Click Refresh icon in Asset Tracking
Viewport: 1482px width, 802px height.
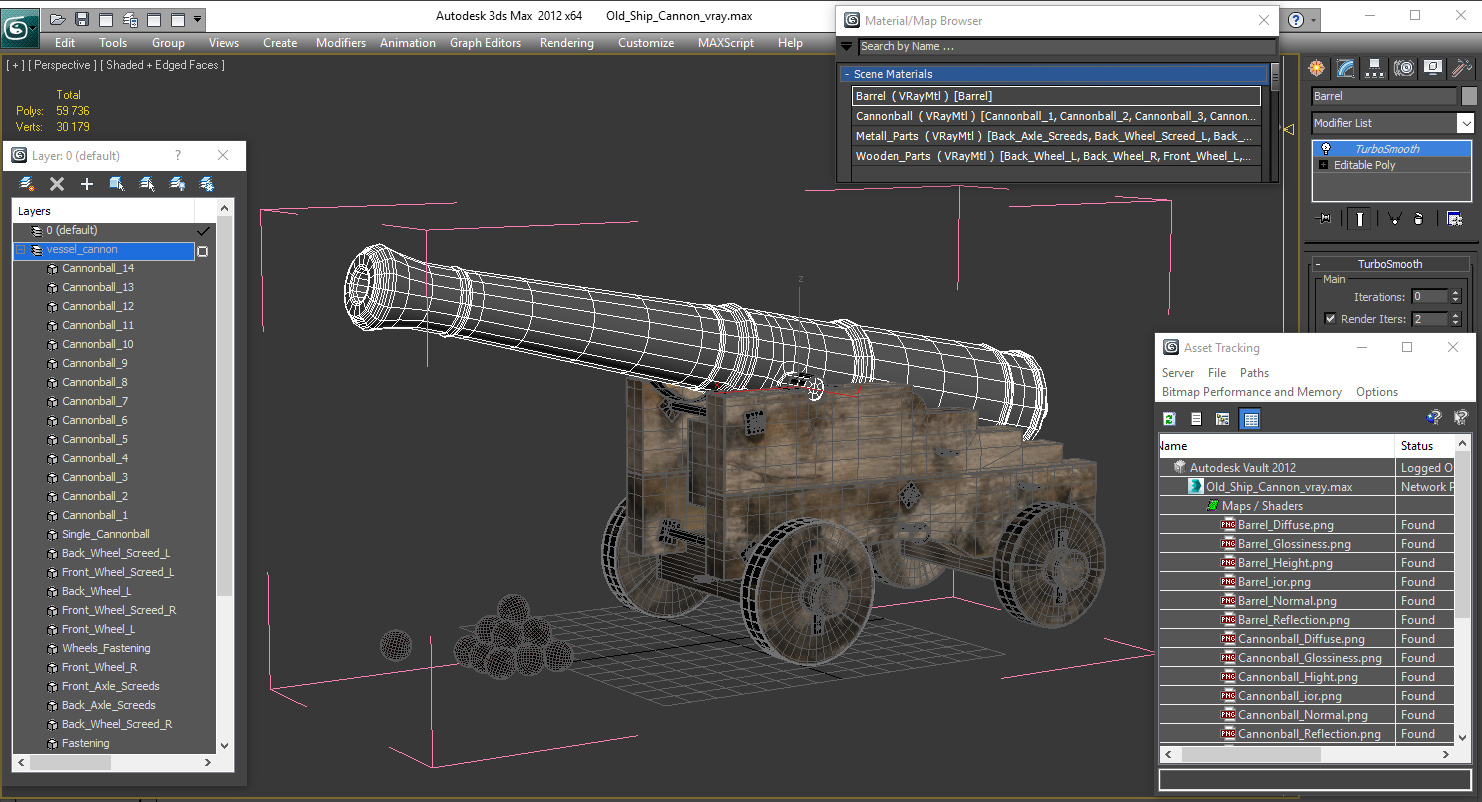click(1169, 419)
